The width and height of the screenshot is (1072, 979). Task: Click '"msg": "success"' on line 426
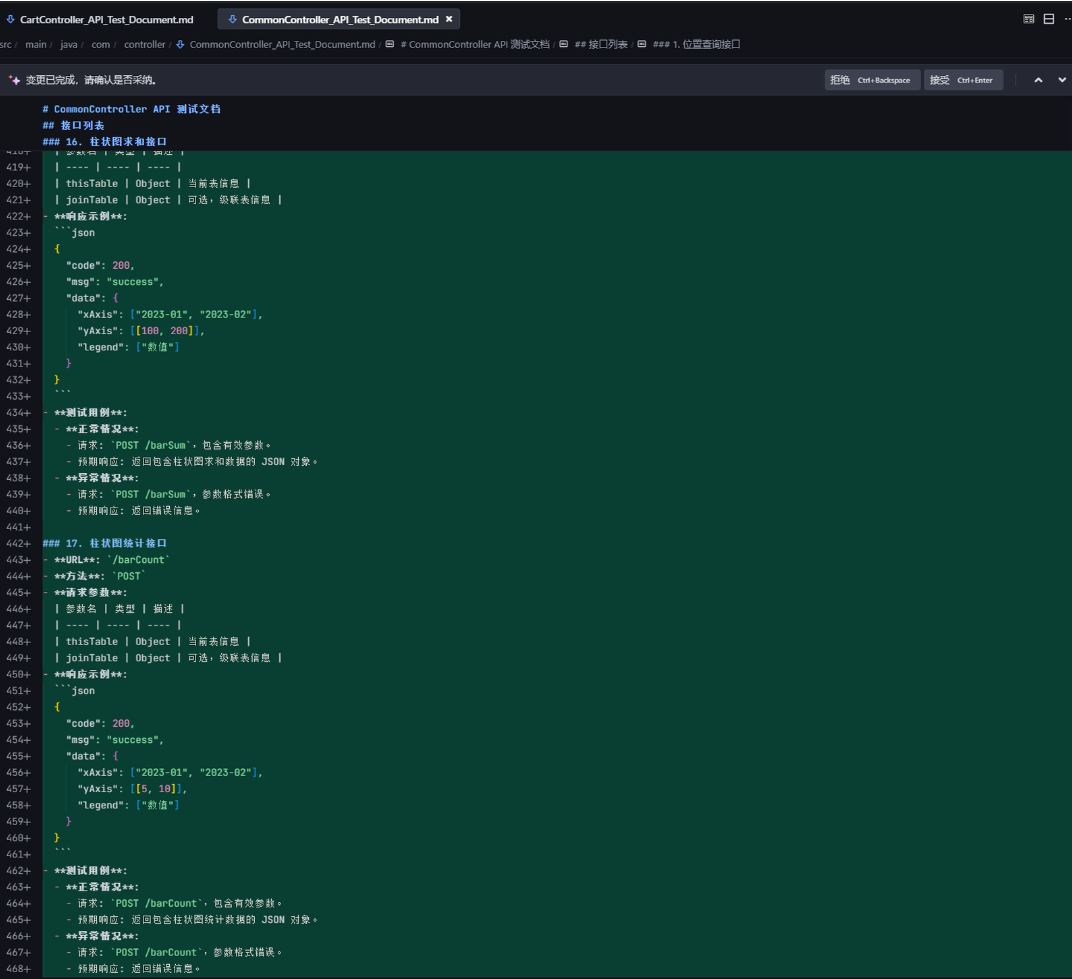(x=115, y=282)
